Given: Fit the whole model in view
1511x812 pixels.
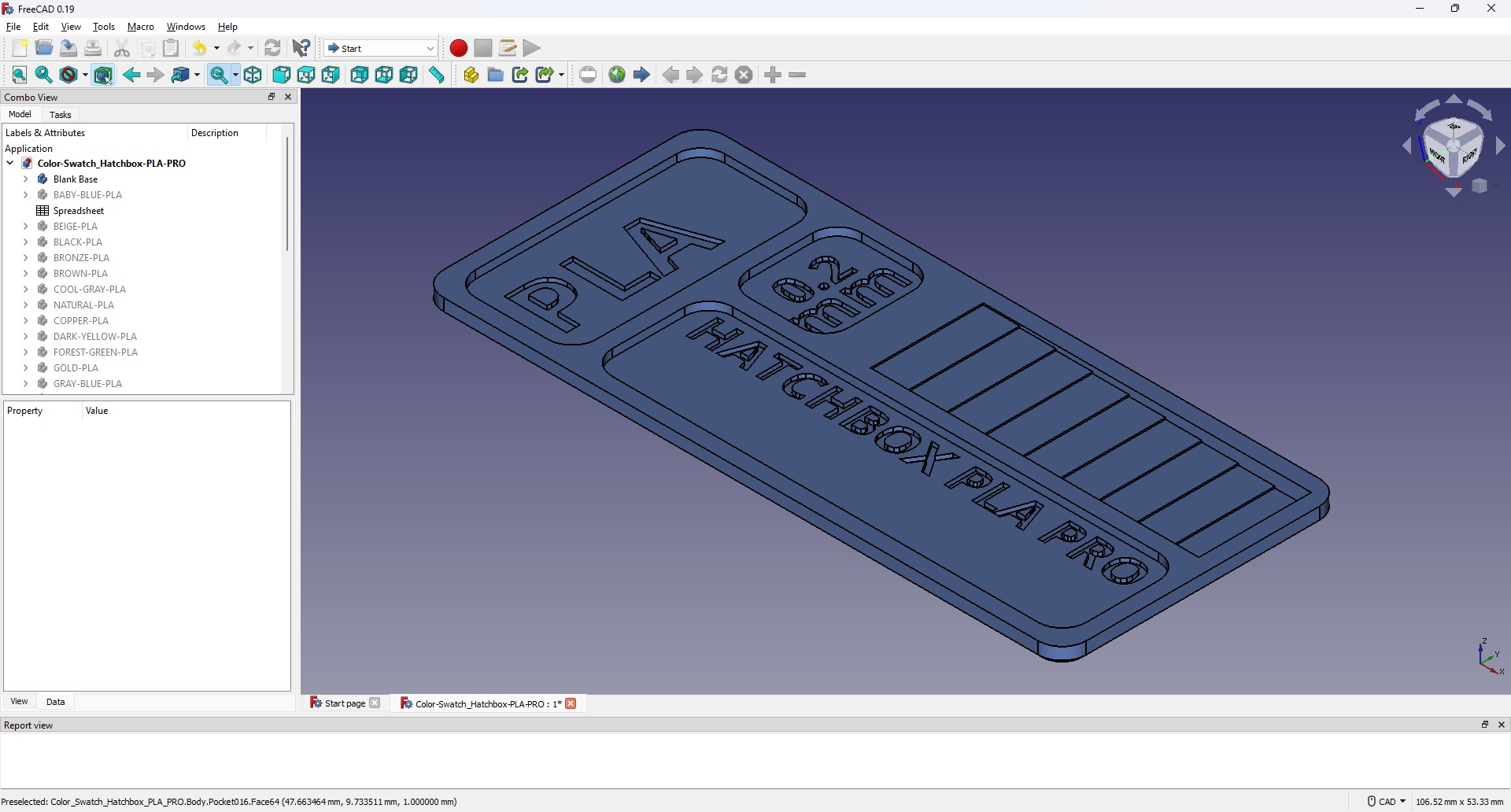Looking at the screenshot, I should coord(19,75).
